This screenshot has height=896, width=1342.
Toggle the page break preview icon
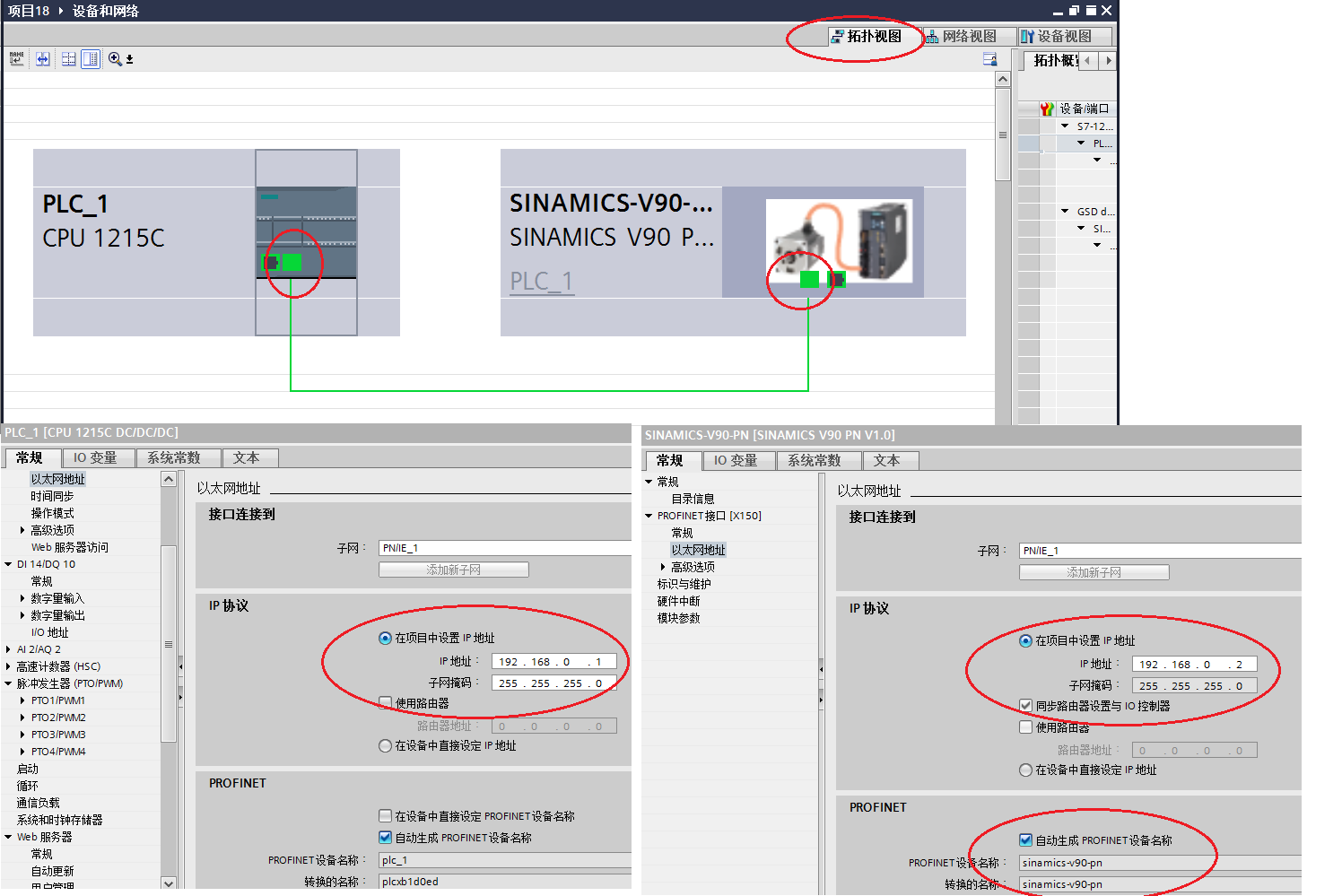(x=67, y=58)
